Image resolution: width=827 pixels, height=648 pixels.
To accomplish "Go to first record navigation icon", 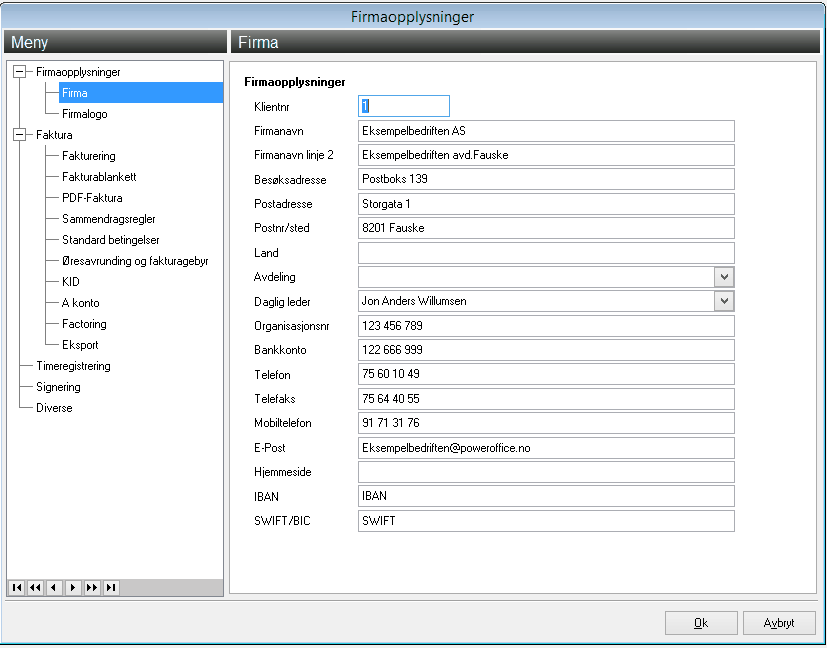I will (17, 587).
